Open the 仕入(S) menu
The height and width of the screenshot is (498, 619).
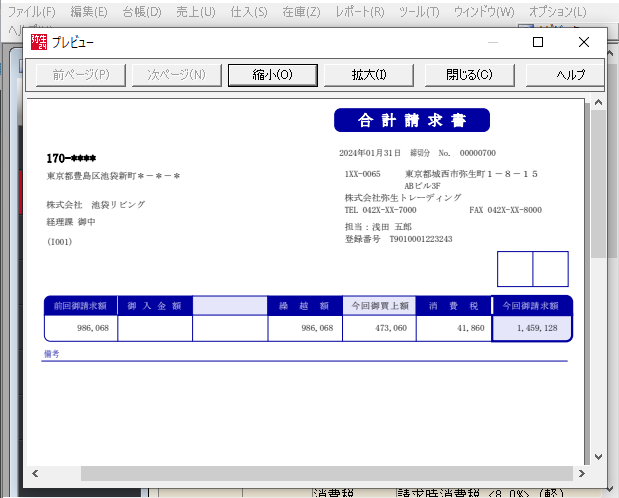(248, 12)
